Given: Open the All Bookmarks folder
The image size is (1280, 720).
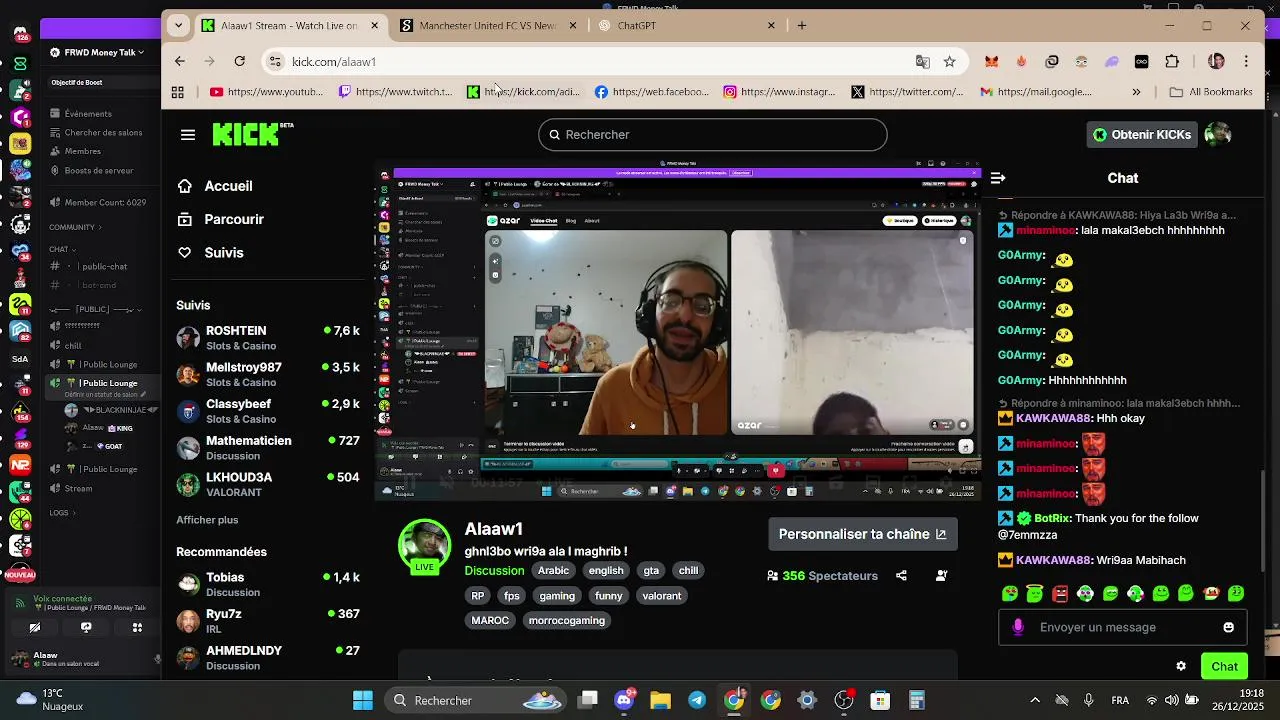Looking at the screenshot, I should (x=1211, y=92).
